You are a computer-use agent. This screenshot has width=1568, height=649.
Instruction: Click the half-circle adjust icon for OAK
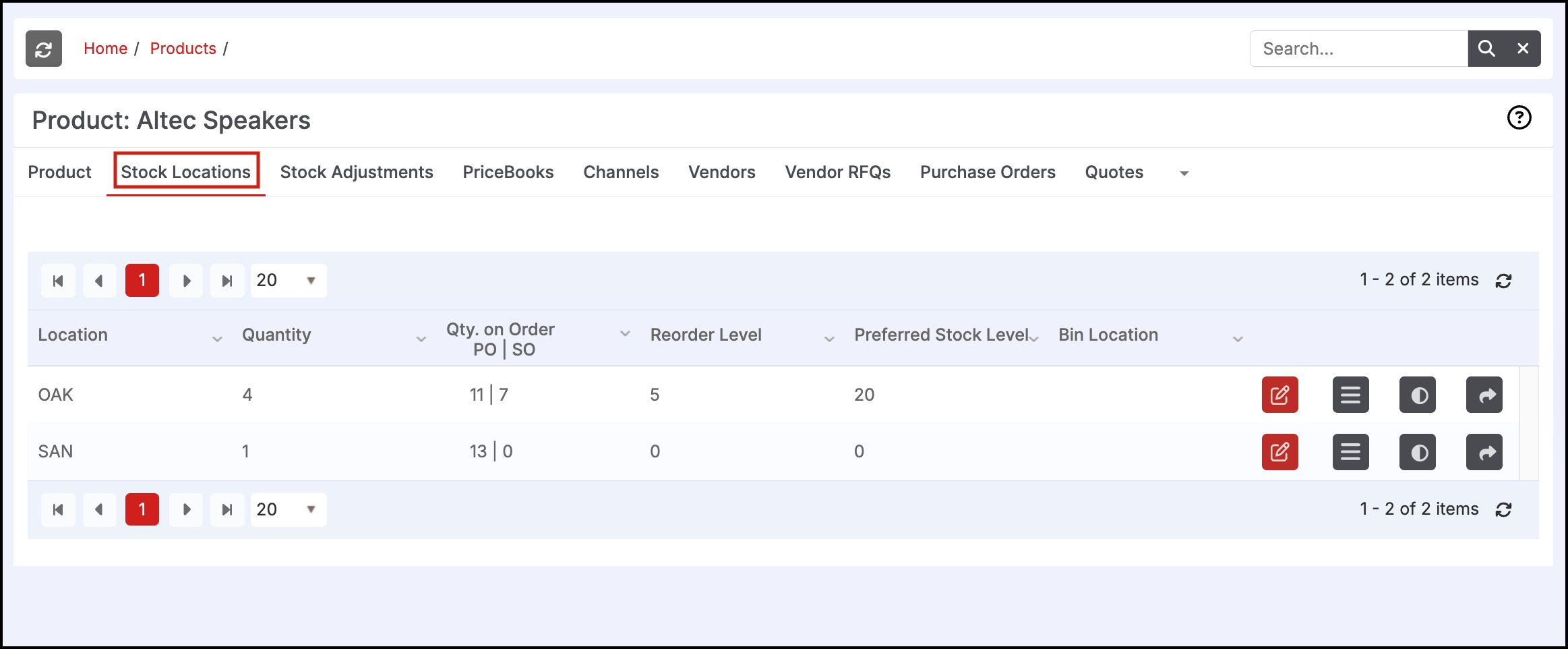(1418, 395)
